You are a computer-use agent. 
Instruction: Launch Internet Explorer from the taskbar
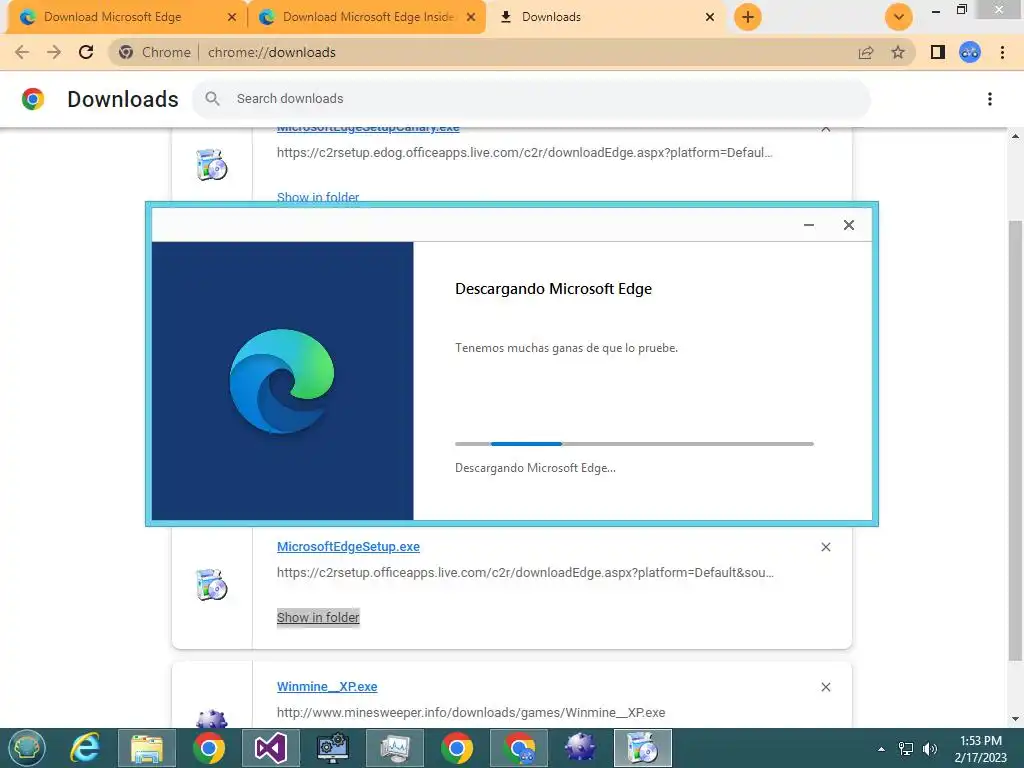pos(86,748)
